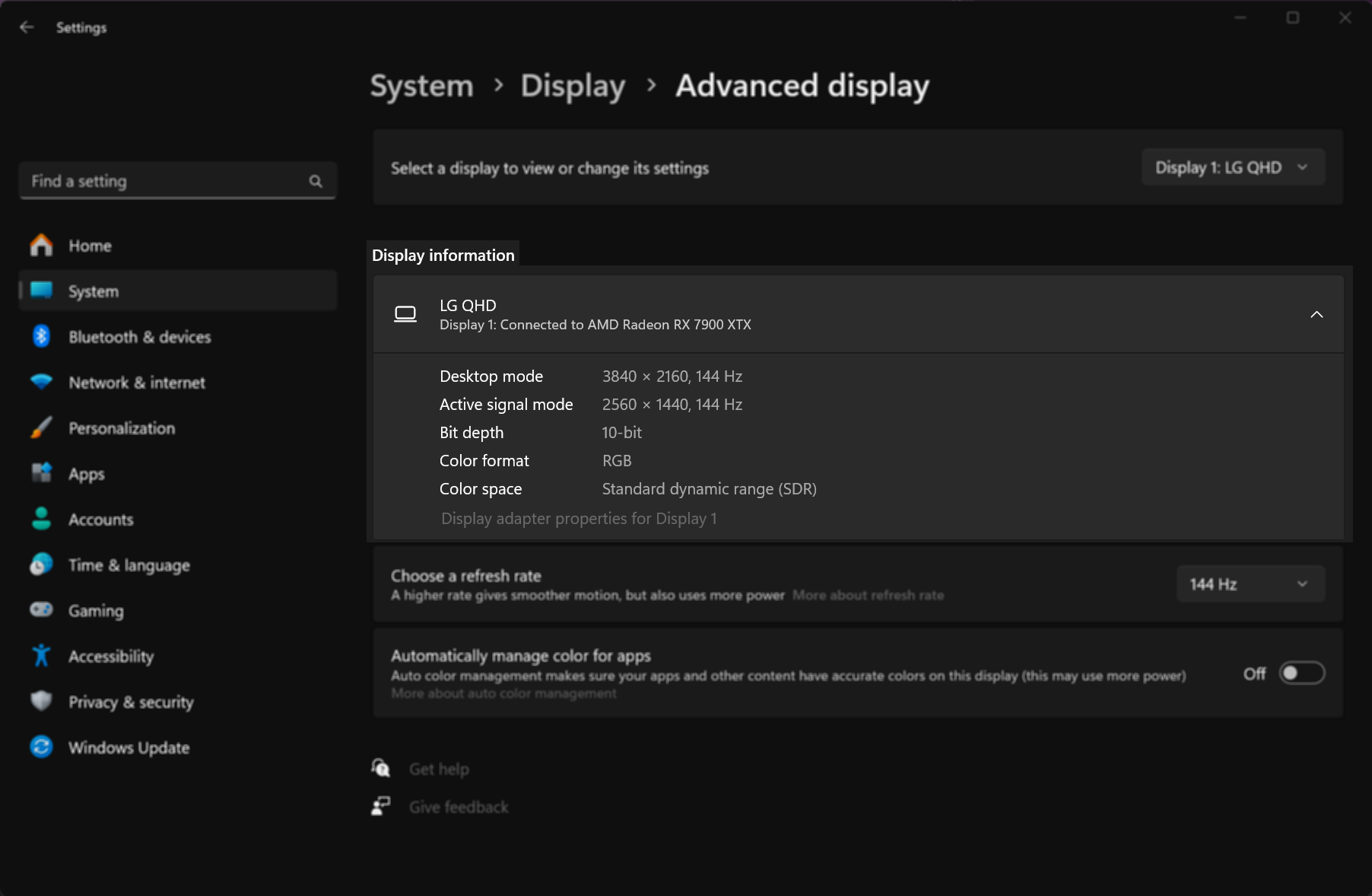The height and width of the screenshot is (896, 1372).
Task: Navigate to System in the breadcrumb
Action: tap(421, 86)
